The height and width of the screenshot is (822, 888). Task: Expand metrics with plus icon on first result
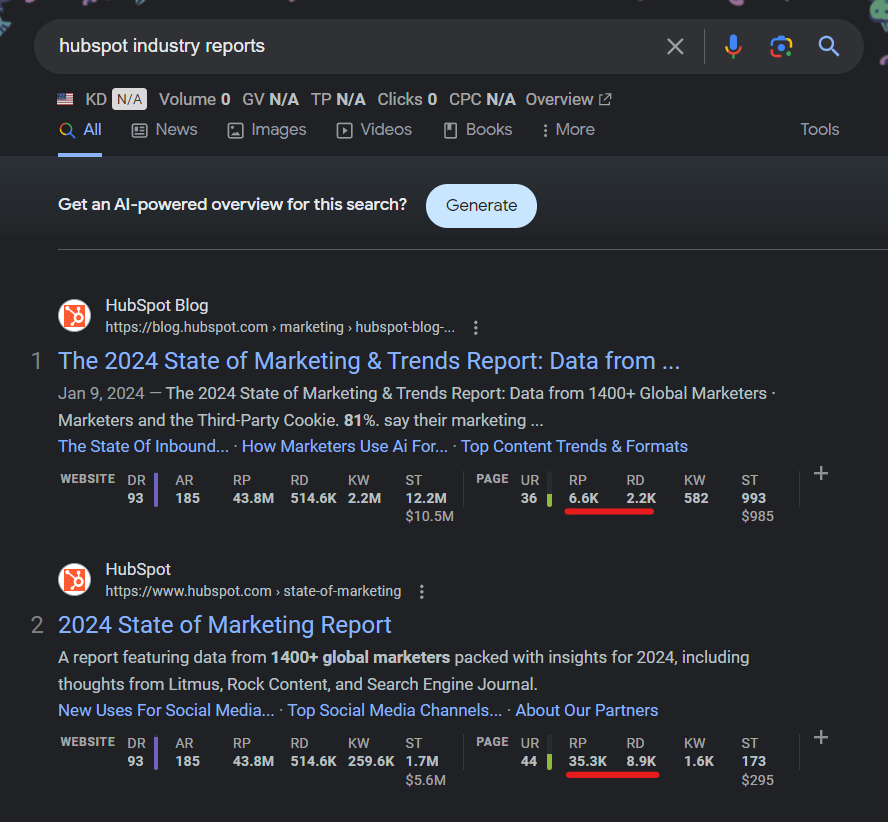pos(821,474)
